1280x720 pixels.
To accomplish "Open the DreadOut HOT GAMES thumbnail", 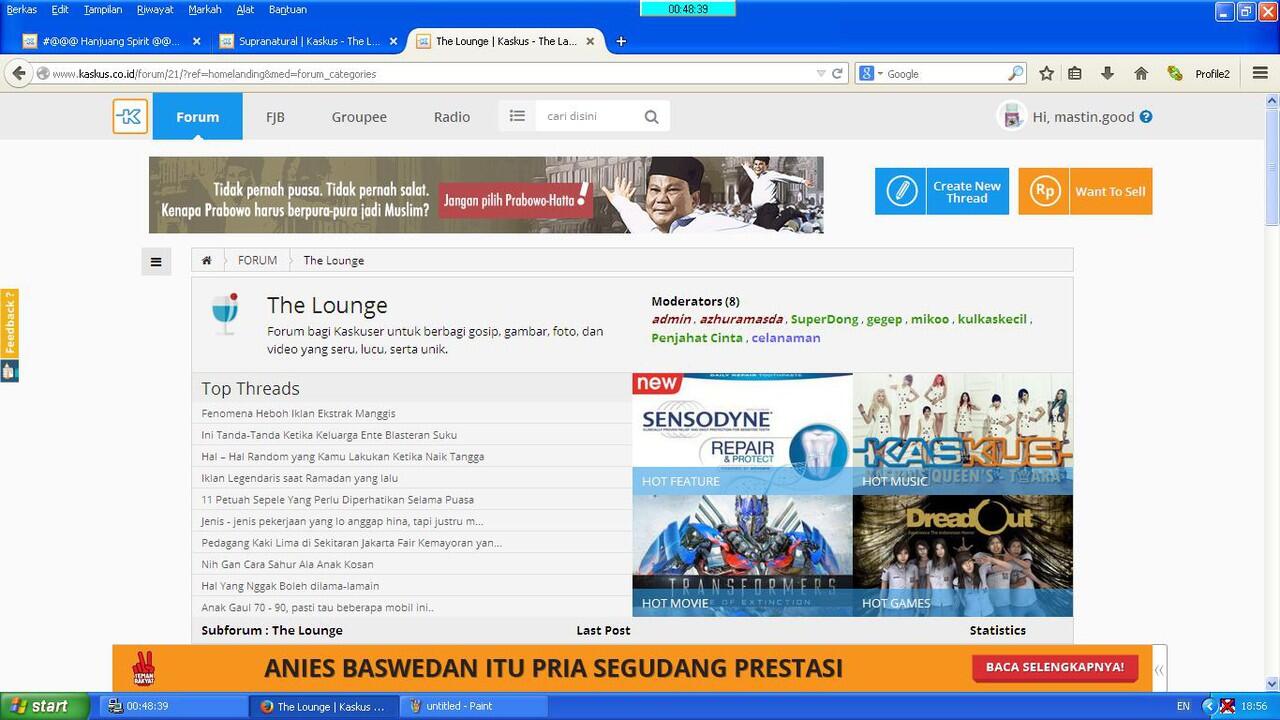I will (x=963, y=556).
